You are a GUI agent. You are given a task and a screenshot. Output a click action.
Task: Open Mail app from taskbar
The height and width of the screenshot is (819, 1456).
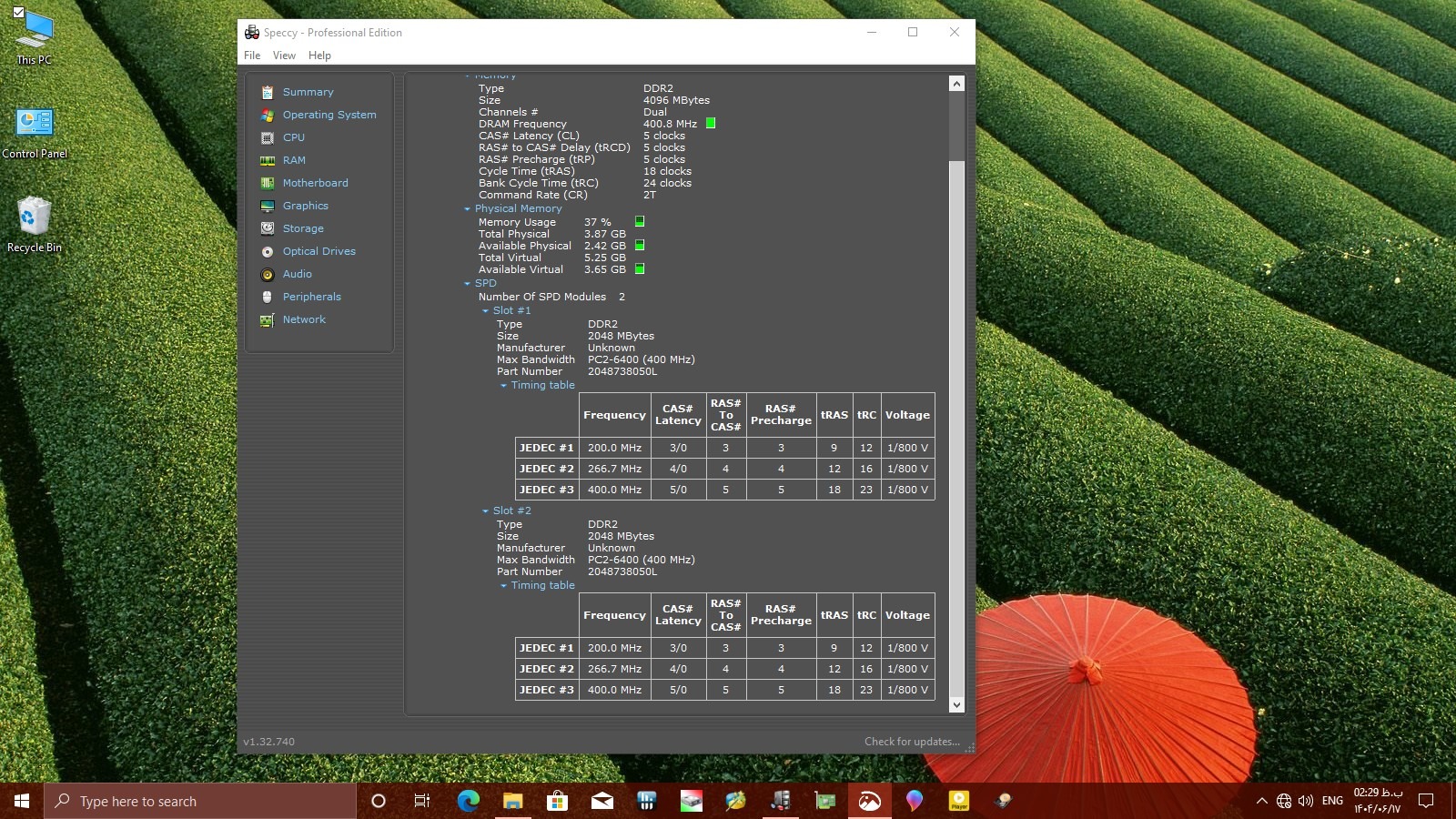click(x=602, y=801)
